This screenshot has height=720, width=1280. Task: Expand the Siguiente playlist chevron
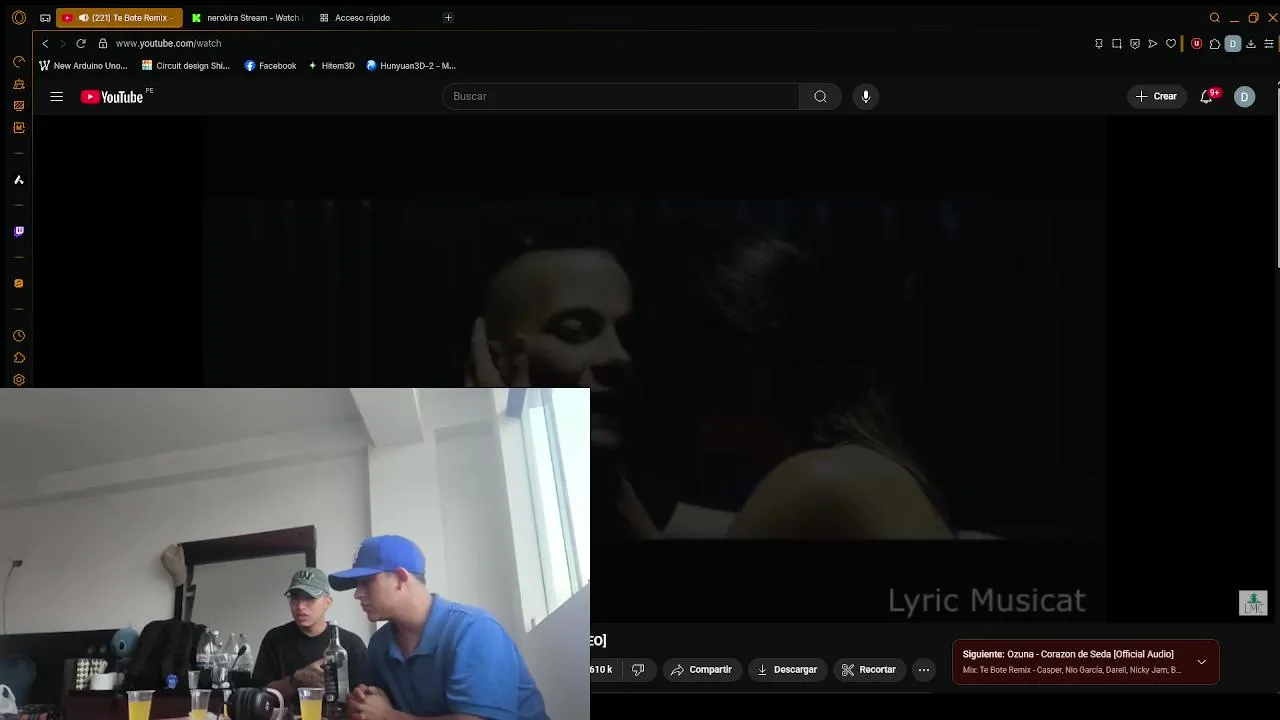click(1201, 662)
